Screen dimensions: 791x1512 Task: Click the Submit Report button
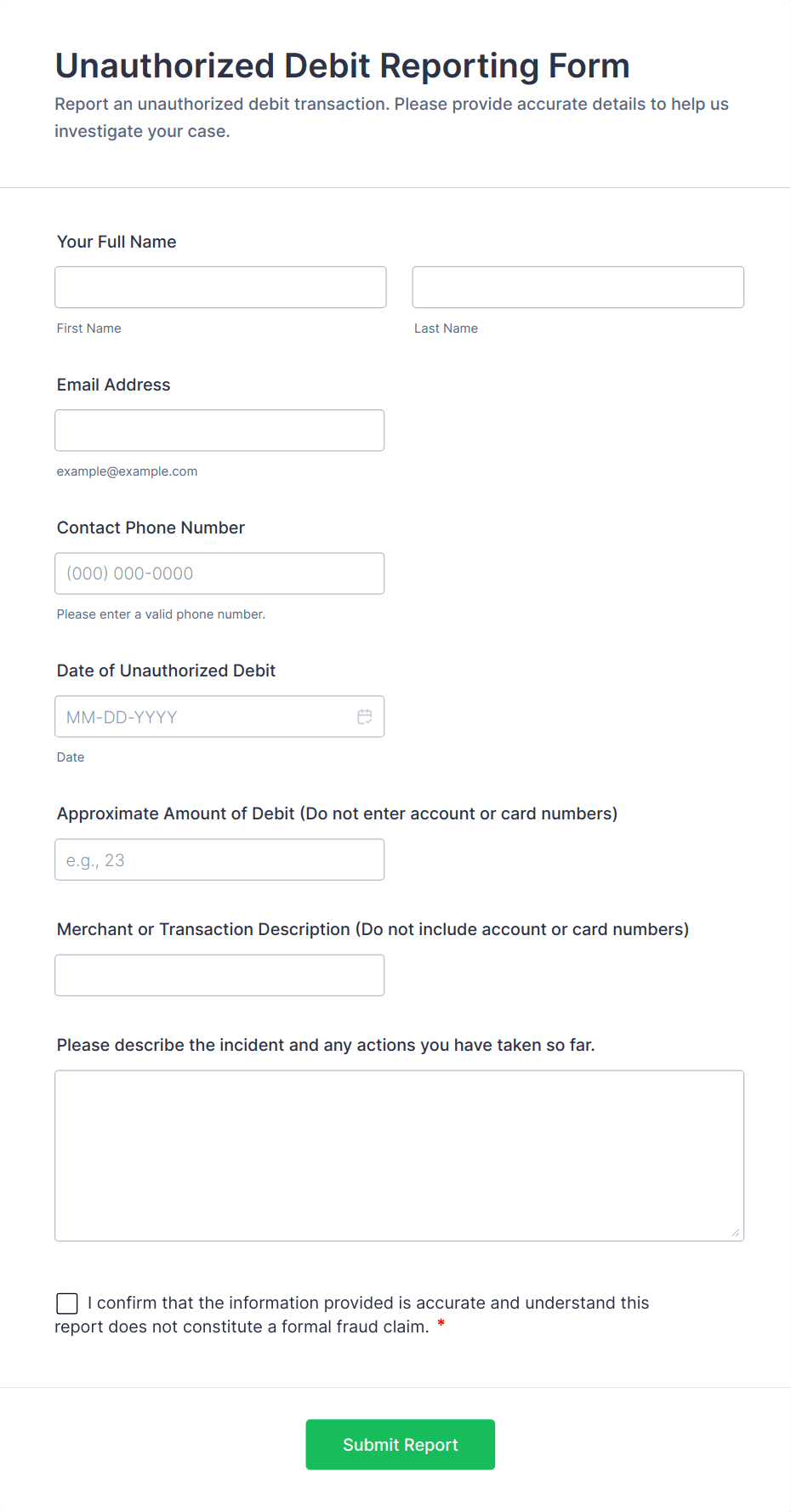coord(400,1444)
